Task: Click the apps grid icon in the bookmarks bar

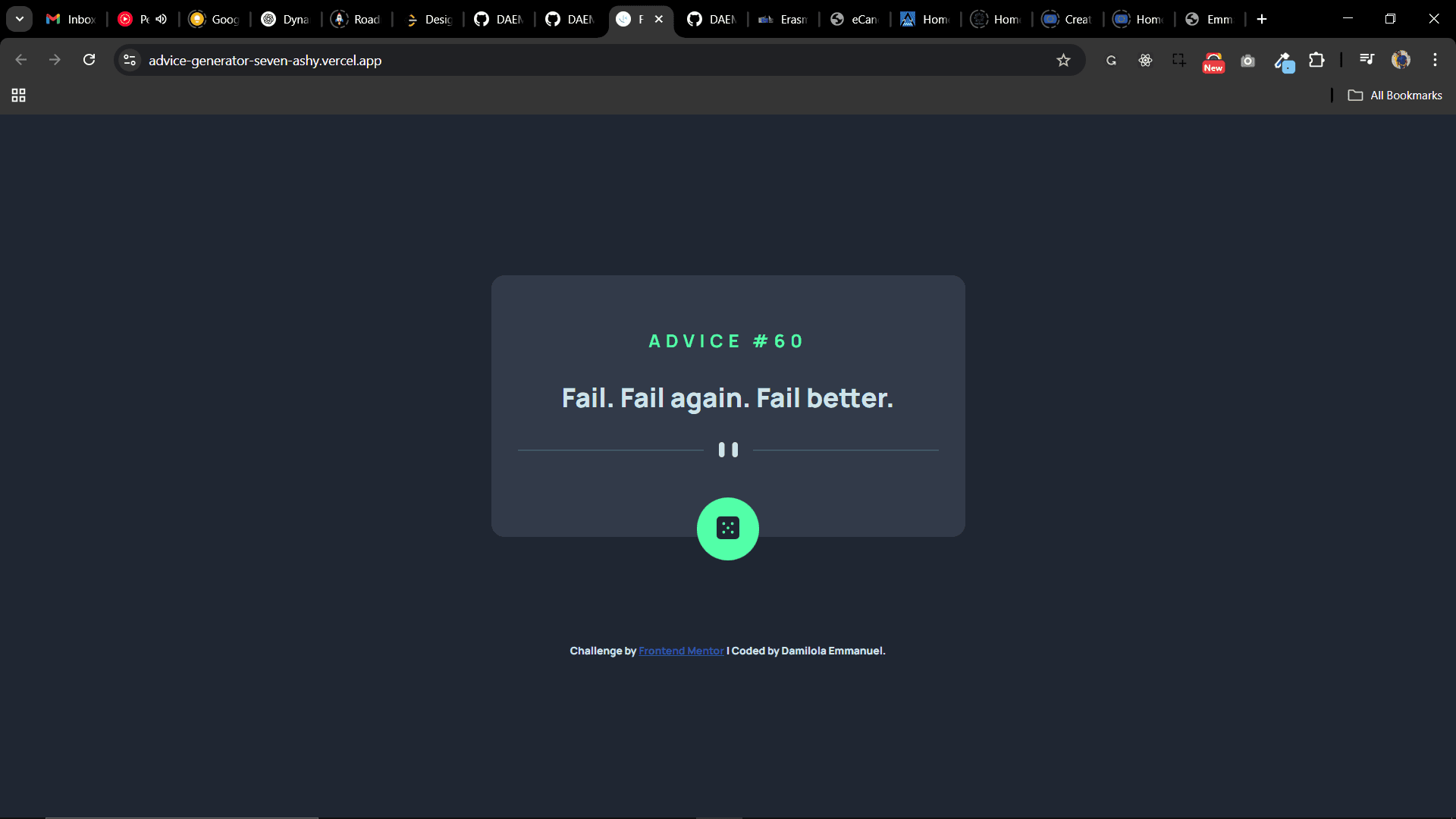Action: (x=18, y=96)
